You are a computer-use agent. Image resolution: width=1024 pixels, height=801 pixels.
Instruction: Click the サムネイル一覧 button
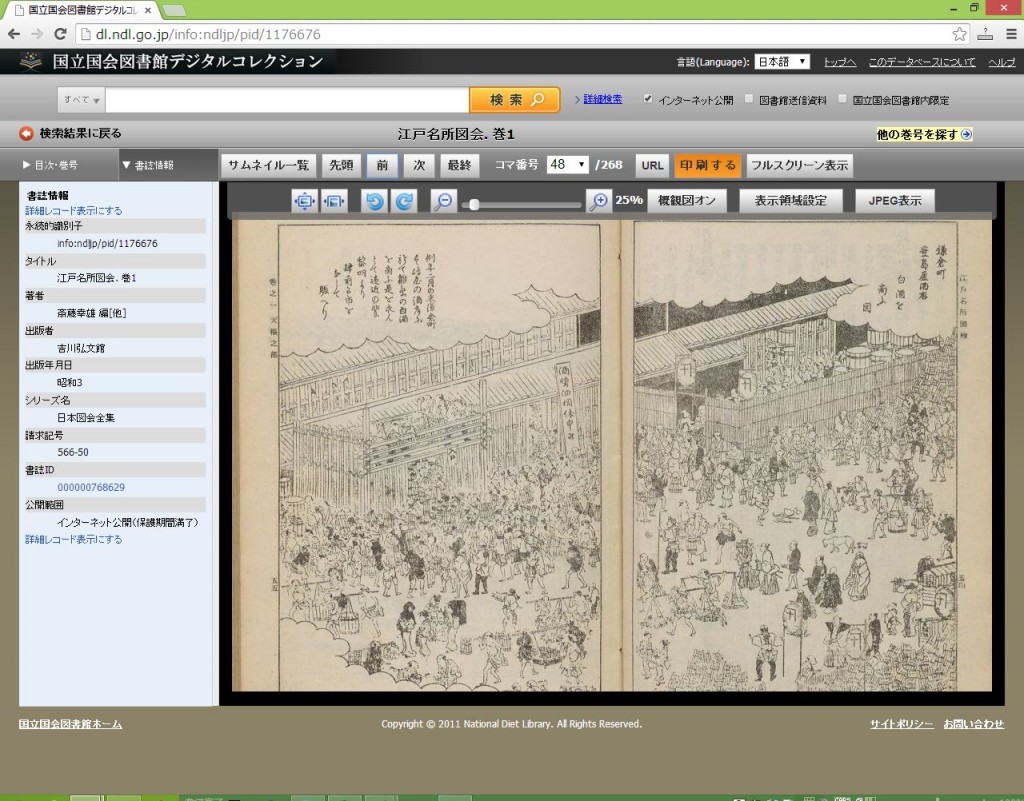[268, 165]
